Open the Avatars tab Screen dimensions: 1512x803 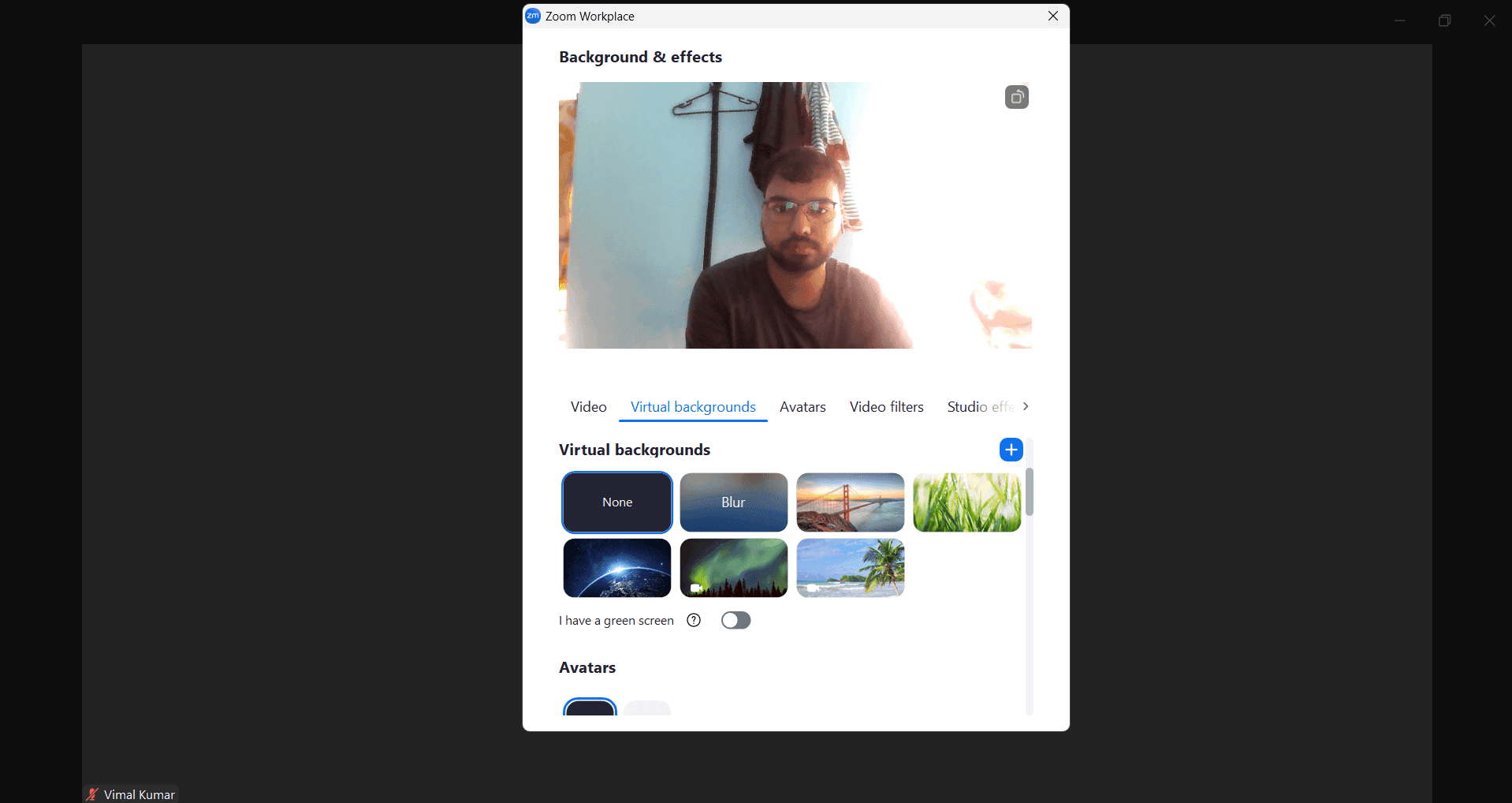coord(803,407)
